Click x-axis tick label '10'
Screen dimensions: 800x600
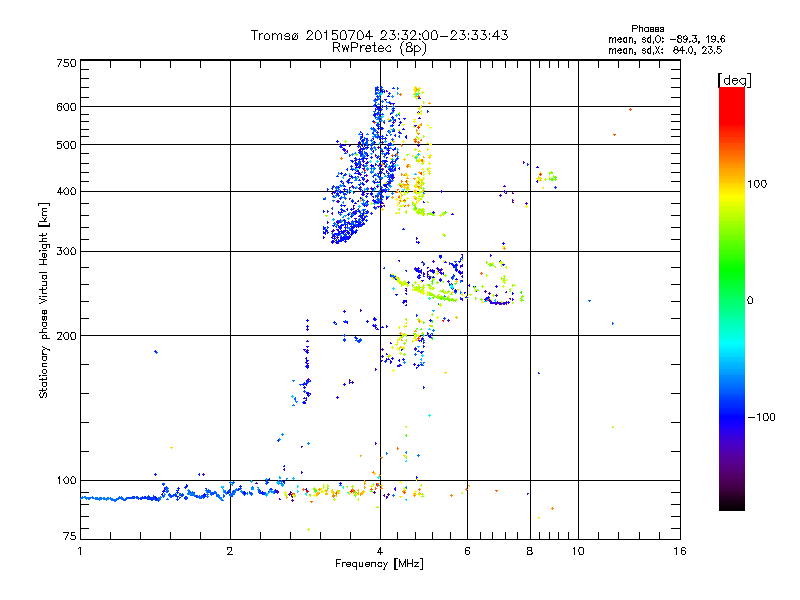tap(578, 551)
